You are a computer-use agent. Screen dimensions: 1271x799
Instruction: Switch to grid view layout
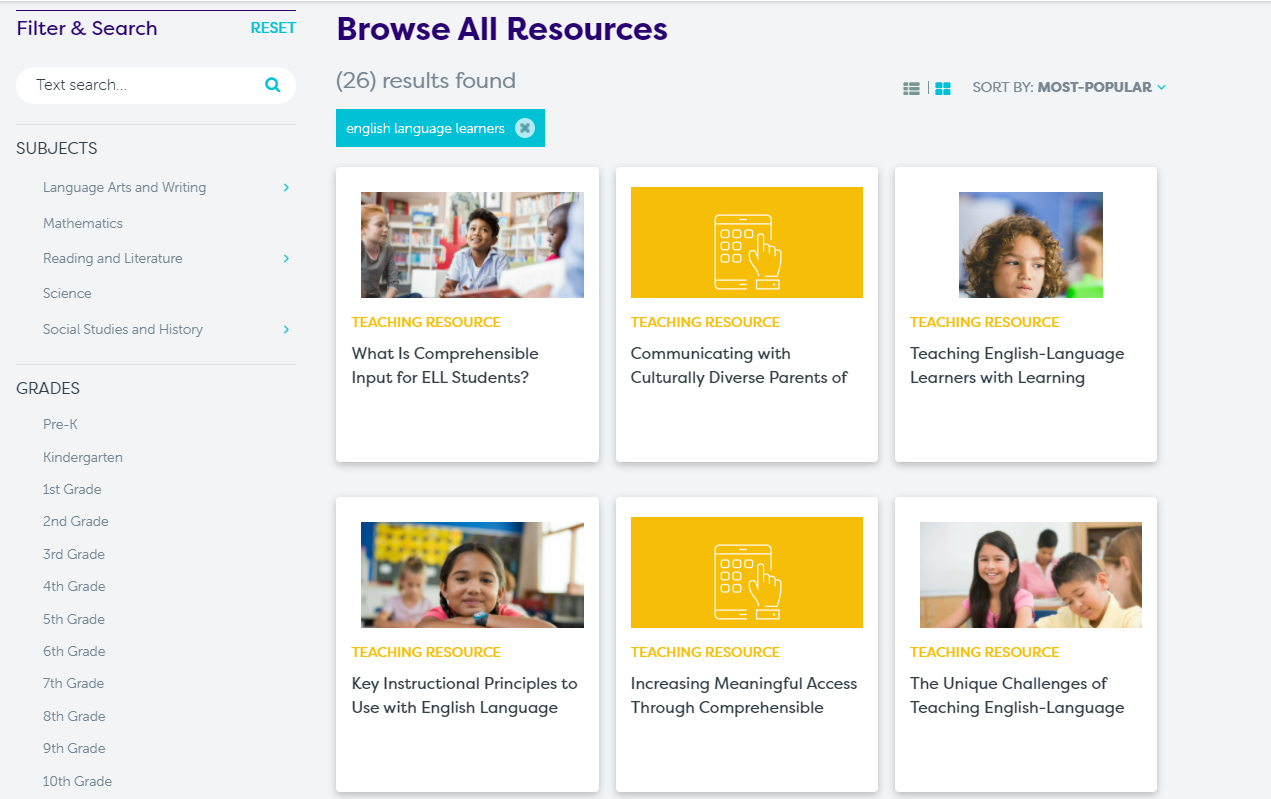click(942, 88)
